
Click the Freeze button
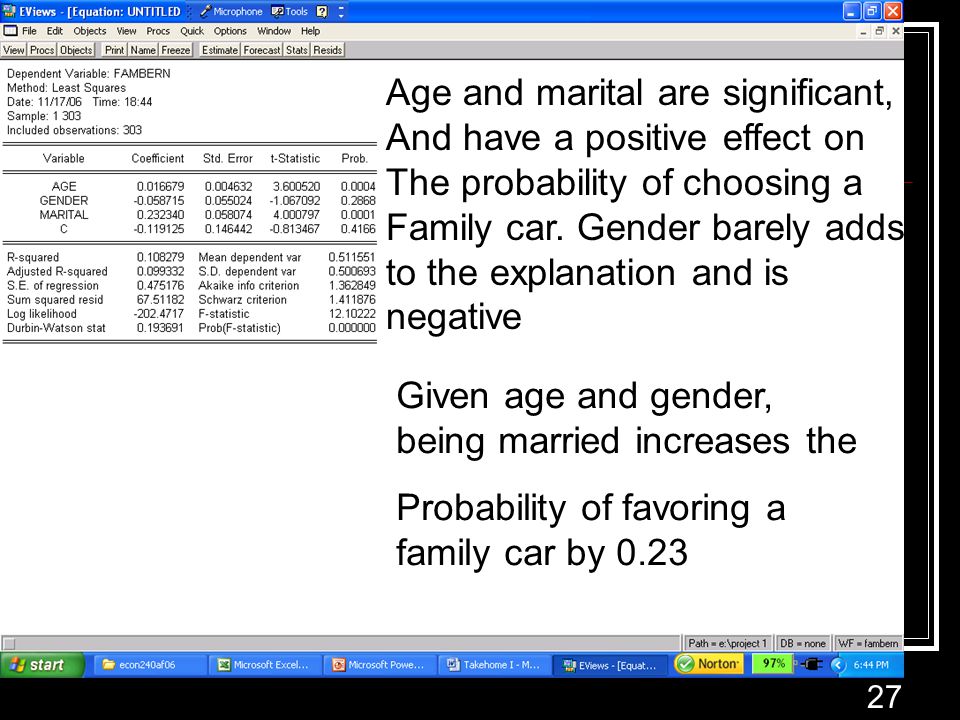click(176, 50)
